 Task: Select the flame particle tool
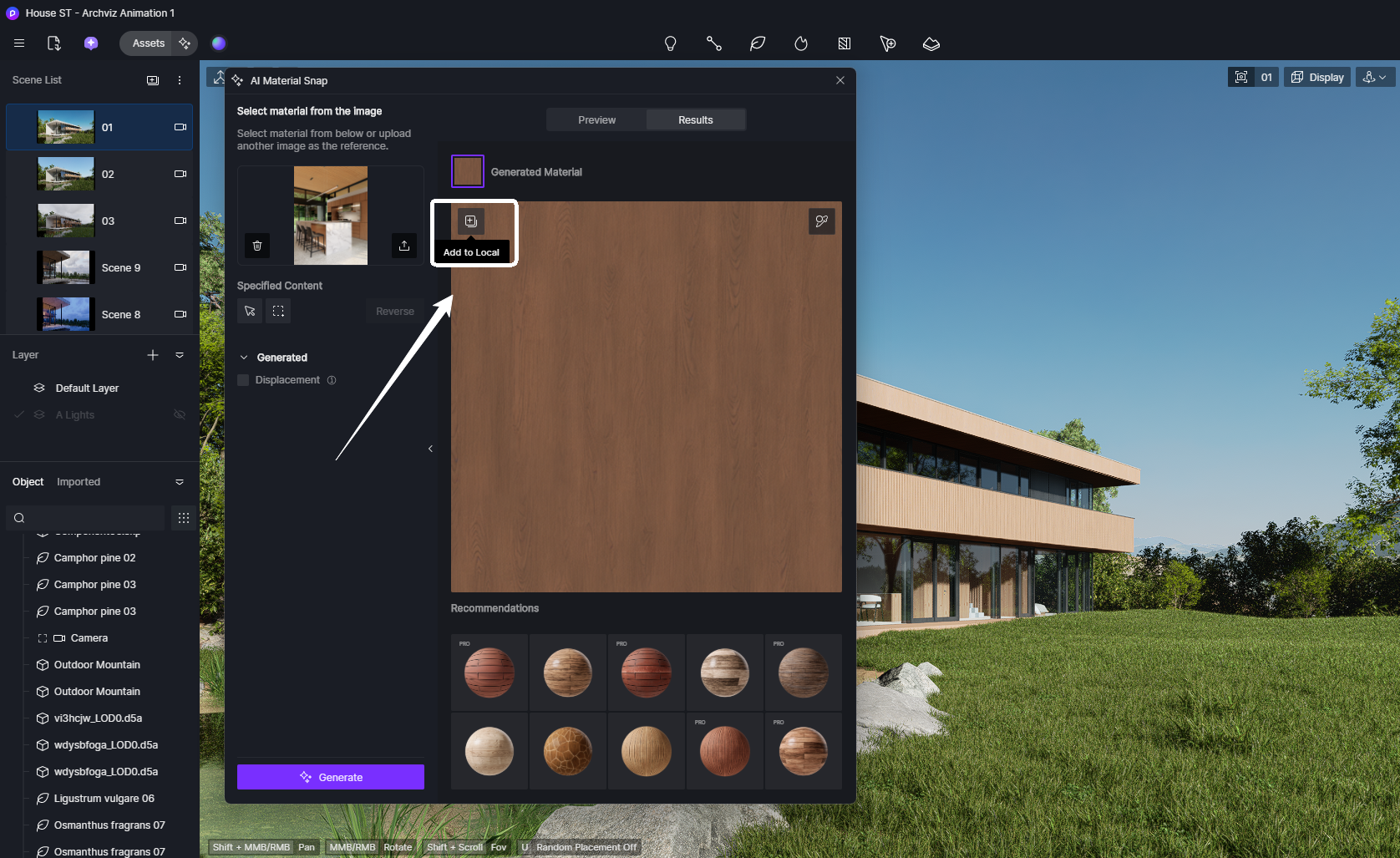801,43
